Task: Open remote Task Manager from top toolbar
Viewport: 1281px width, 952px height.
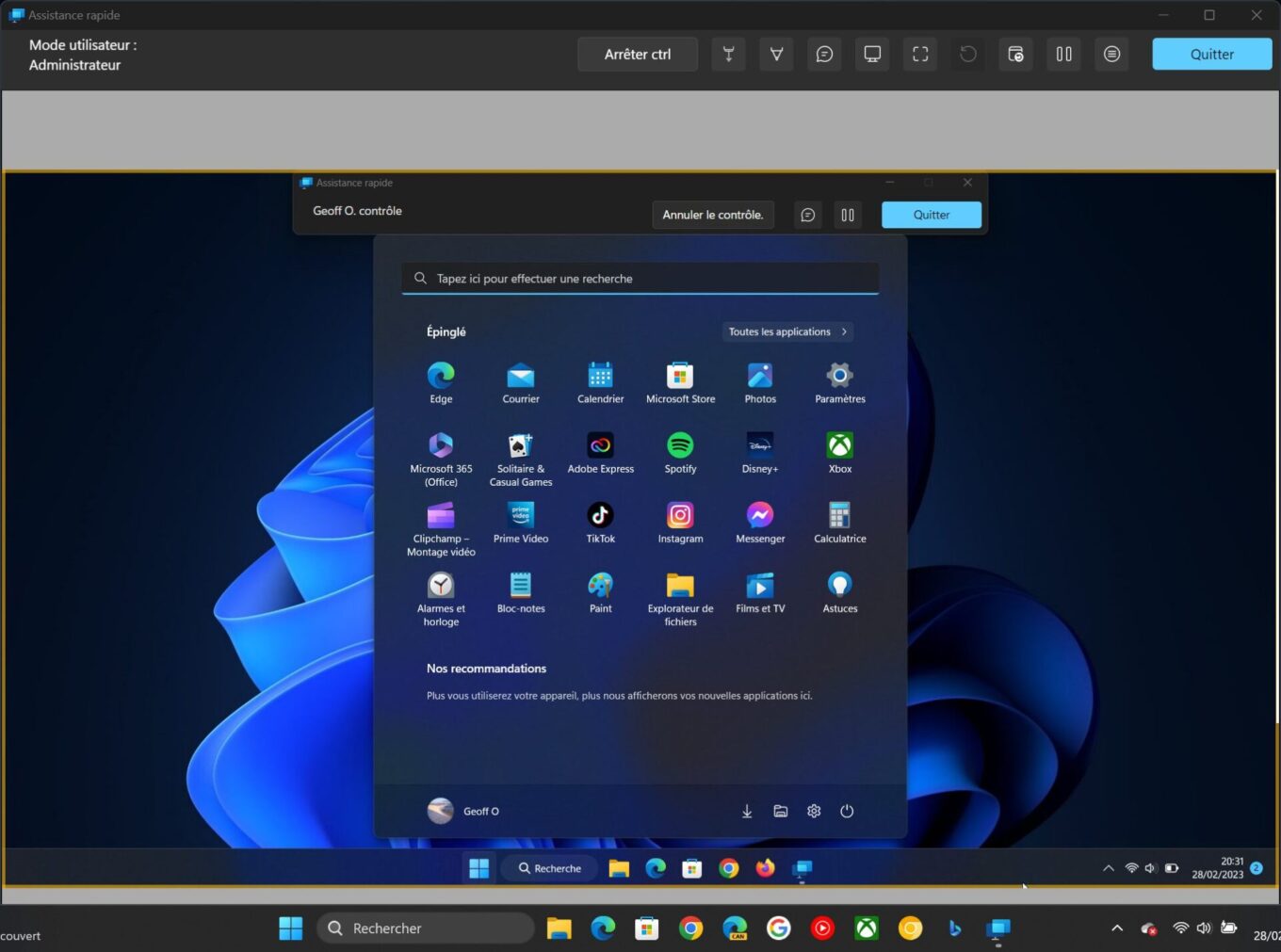Action: (x=1016, y=55)
